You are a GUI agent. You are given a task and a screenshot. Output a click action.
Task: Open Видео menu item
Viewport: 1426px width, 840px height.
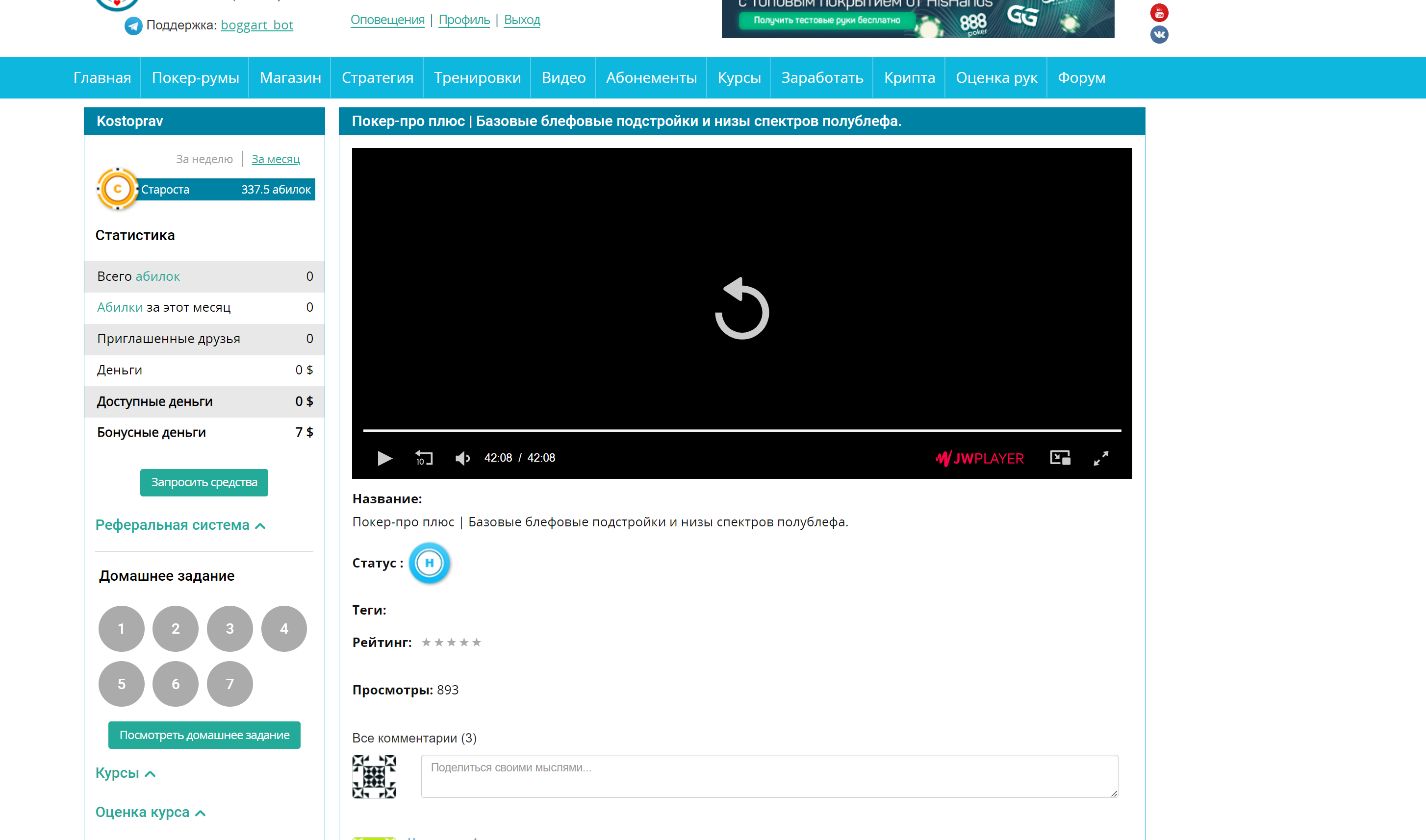[x=563, y=77]
